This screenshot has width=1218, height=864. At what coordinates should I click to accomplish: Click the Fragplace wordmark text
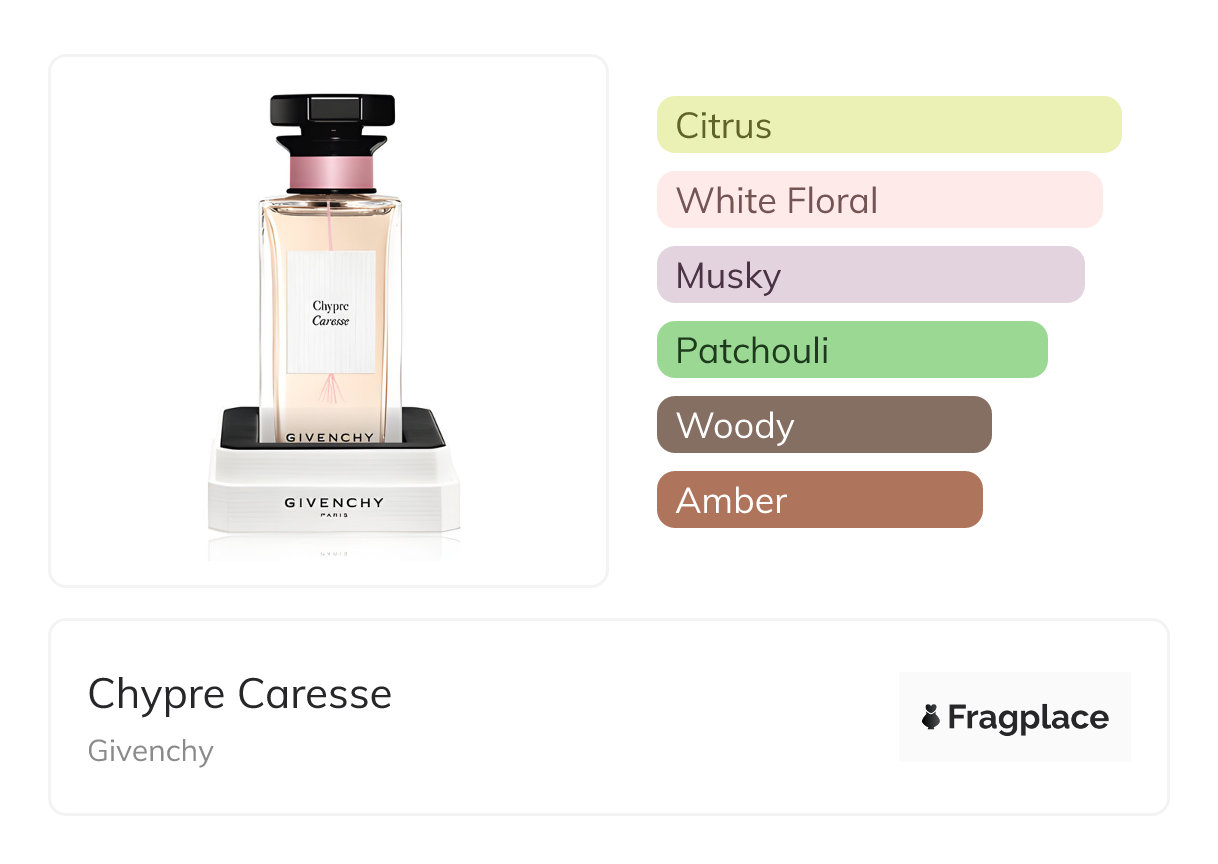[1028, 717]
